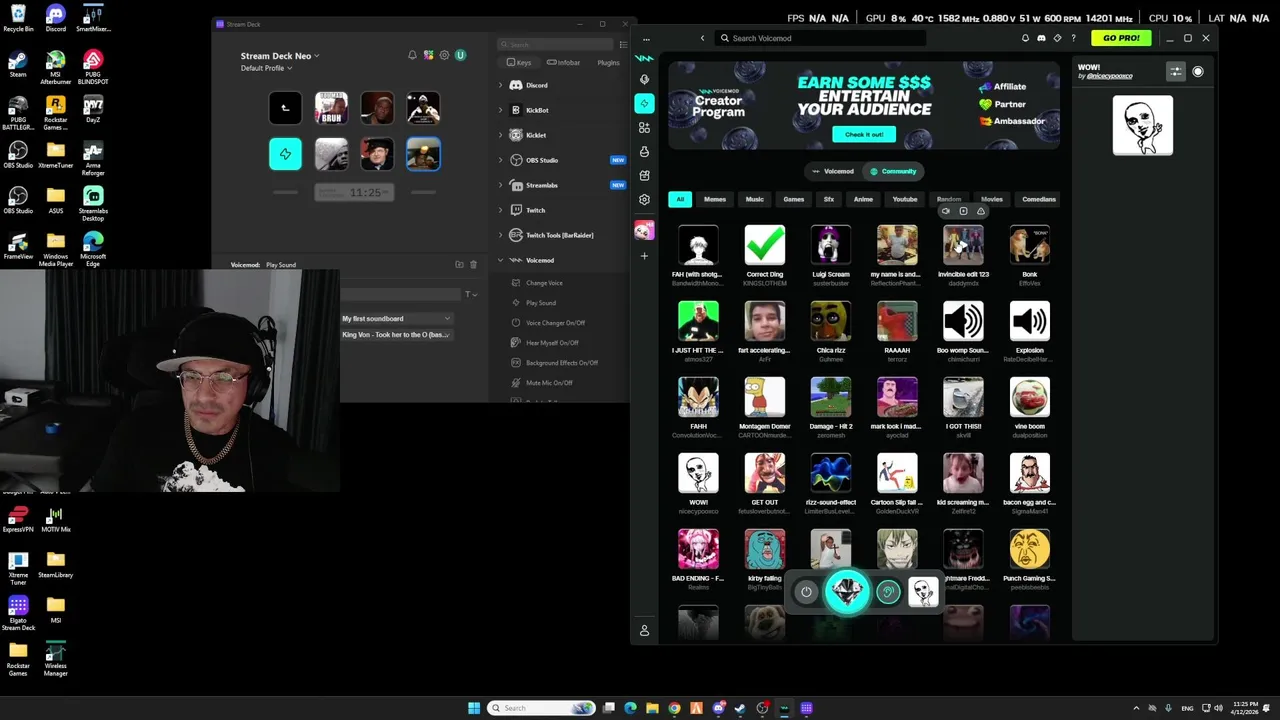Open the Soundboard lightning icon in Voicemod sidebar
Image resolution: width=1280 pixels, height=720 pixels.
pyautogui.click(x=644, y=103)
